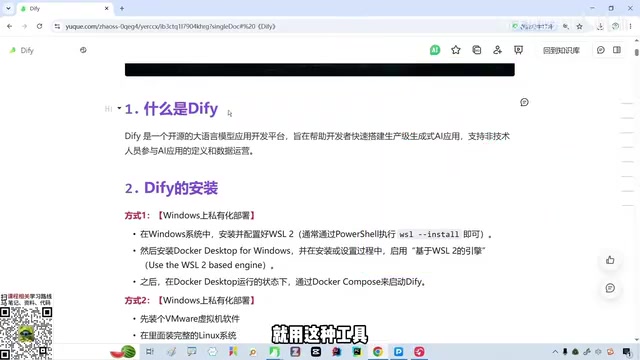The width and height of the screenshot is (640, 360).
Task: Click the address bar URL field
Action: (x=282, y=26)
